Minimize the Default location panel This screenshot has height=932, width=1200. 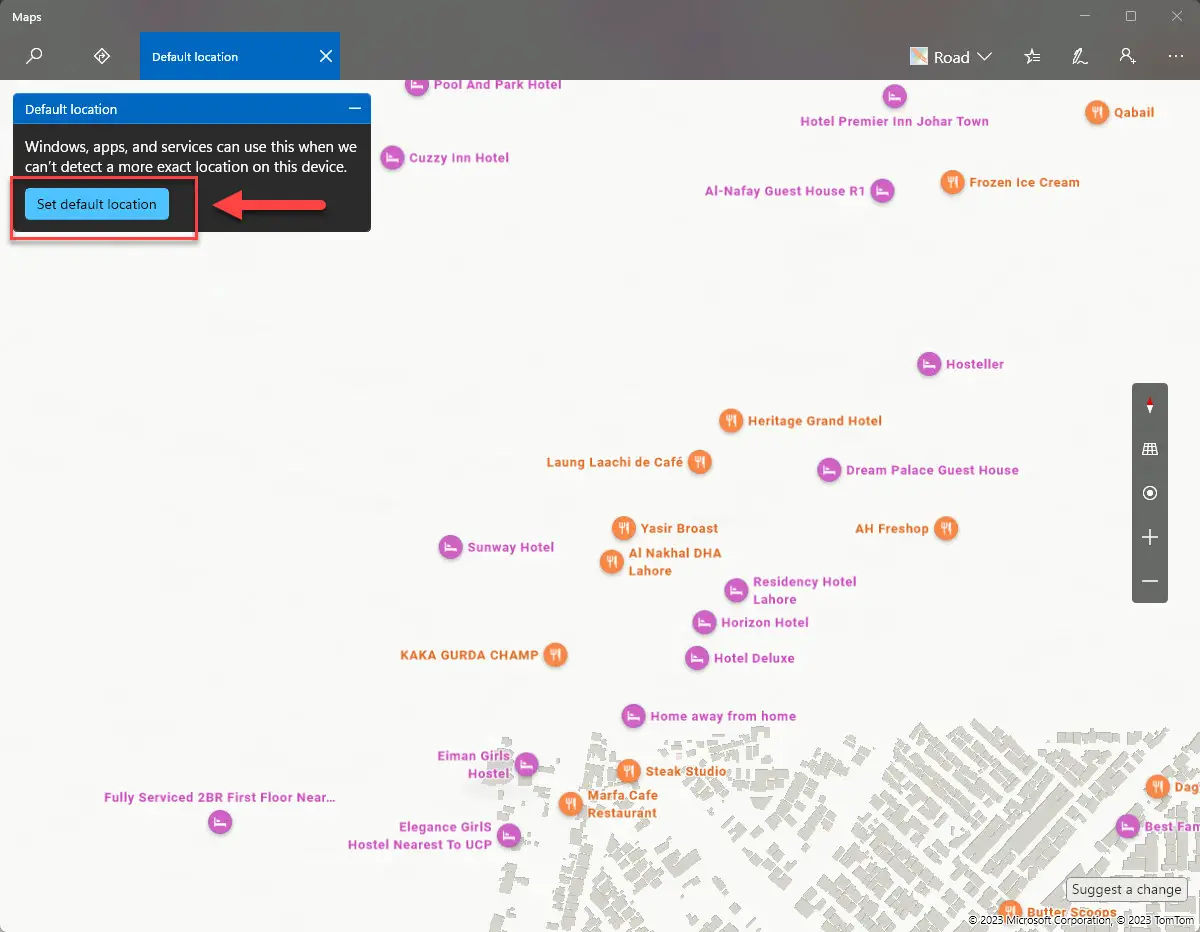354,109
